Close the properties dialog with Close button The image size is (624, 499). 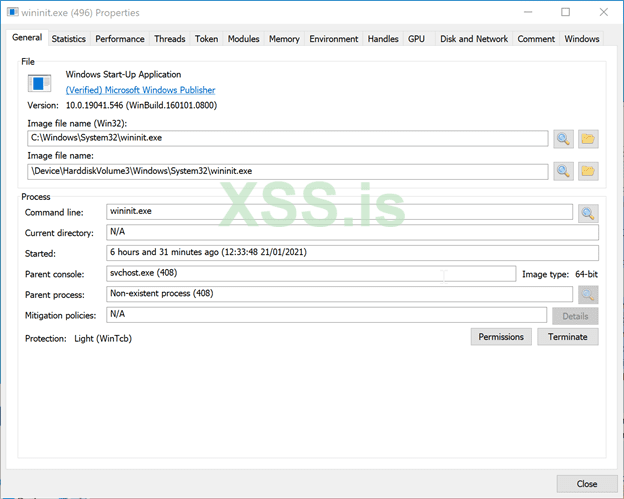pyautogui.click(x=587, y=484)
